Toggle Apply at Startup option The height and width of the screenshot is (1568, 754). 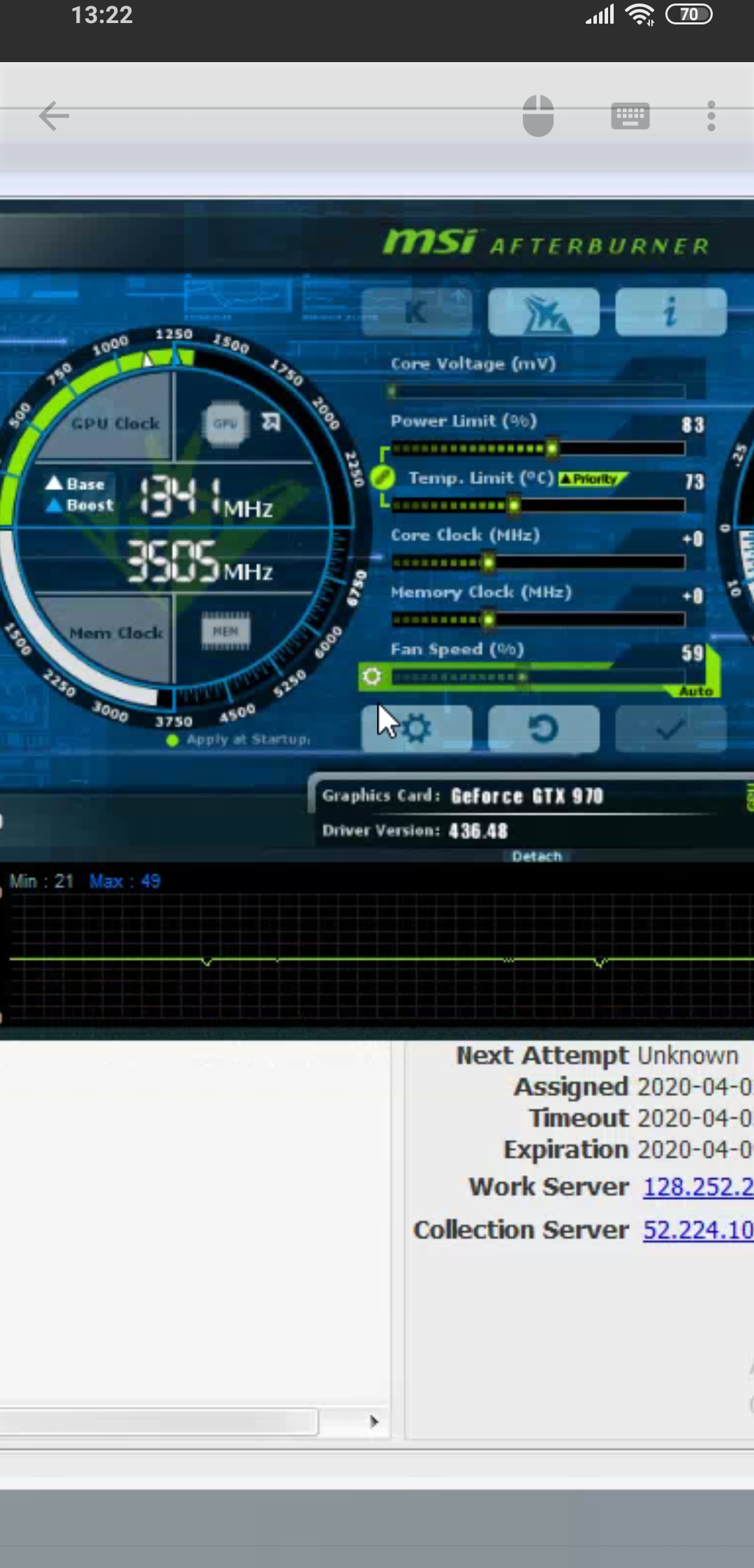point(239,739)
